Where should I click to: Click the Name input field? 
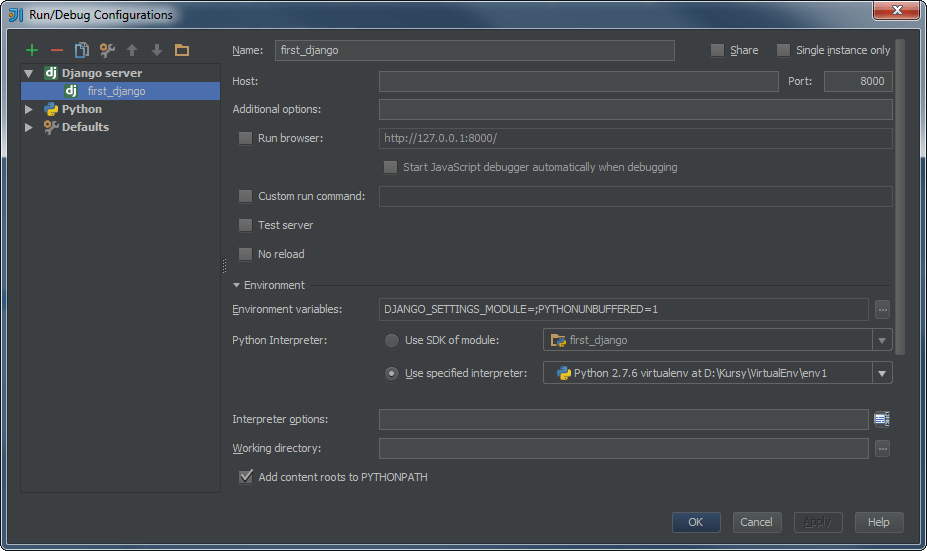coord(475,50)
